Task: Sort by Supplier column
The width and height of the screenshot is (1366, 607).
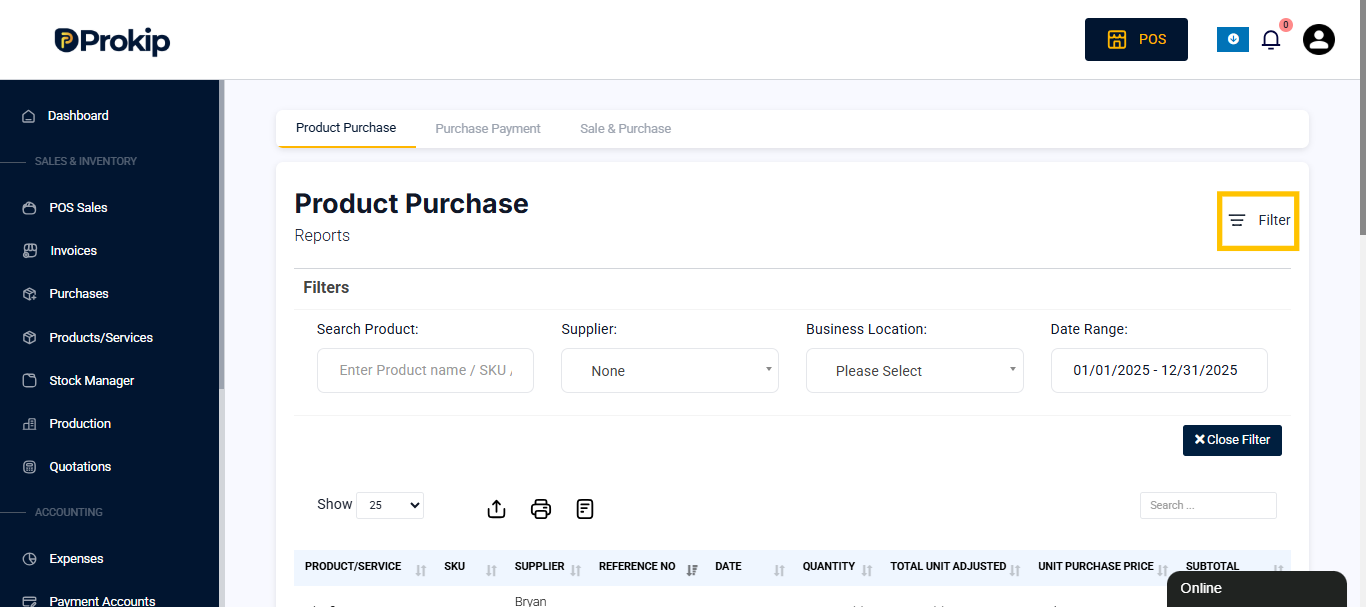Action: click(548, 567)
